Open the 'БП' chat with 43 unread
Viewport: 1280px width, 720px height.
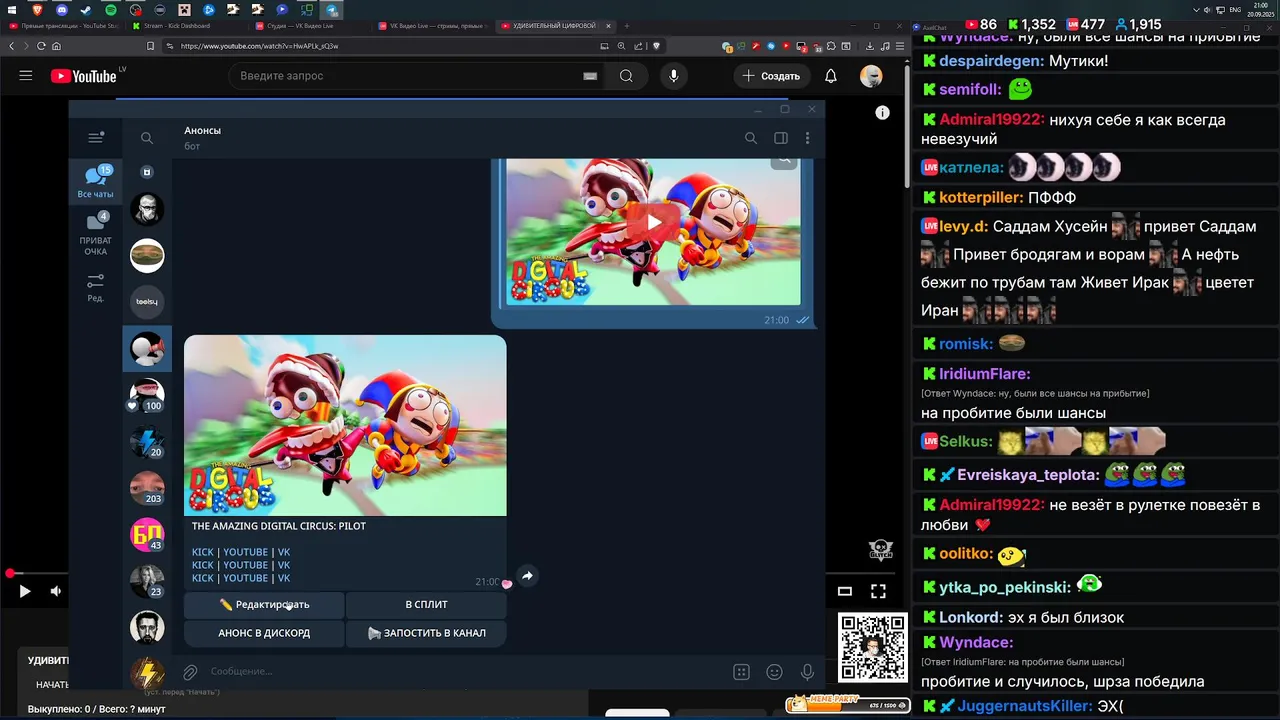coord(147,534)
